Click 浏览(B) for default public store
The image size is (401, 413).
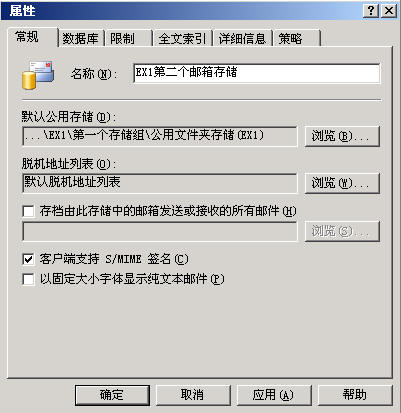tap(342, 136)
